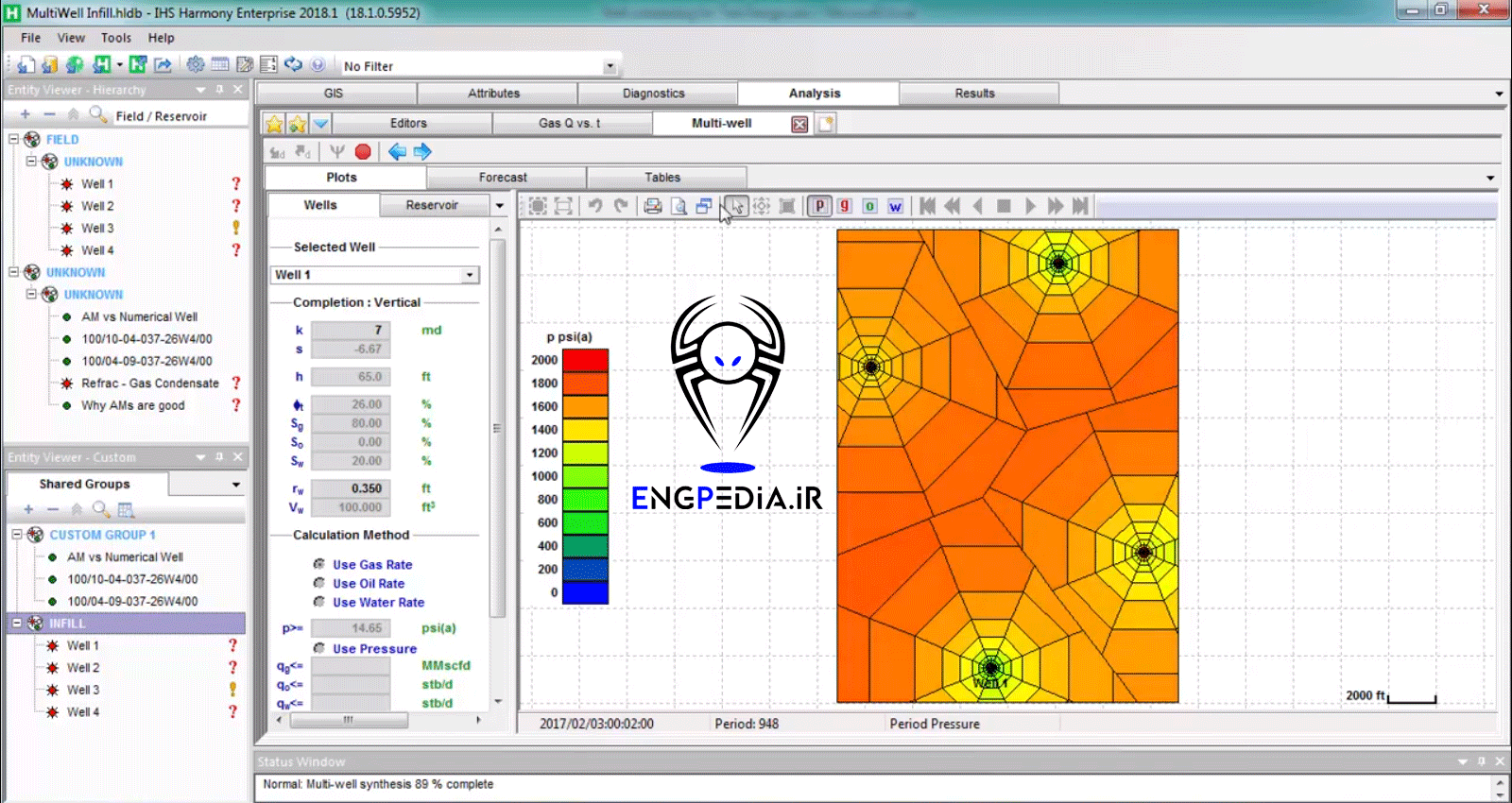Select the pointer tool in plot toolbar
Viewport: 1512px width, 803px height.
coord(736,206)
